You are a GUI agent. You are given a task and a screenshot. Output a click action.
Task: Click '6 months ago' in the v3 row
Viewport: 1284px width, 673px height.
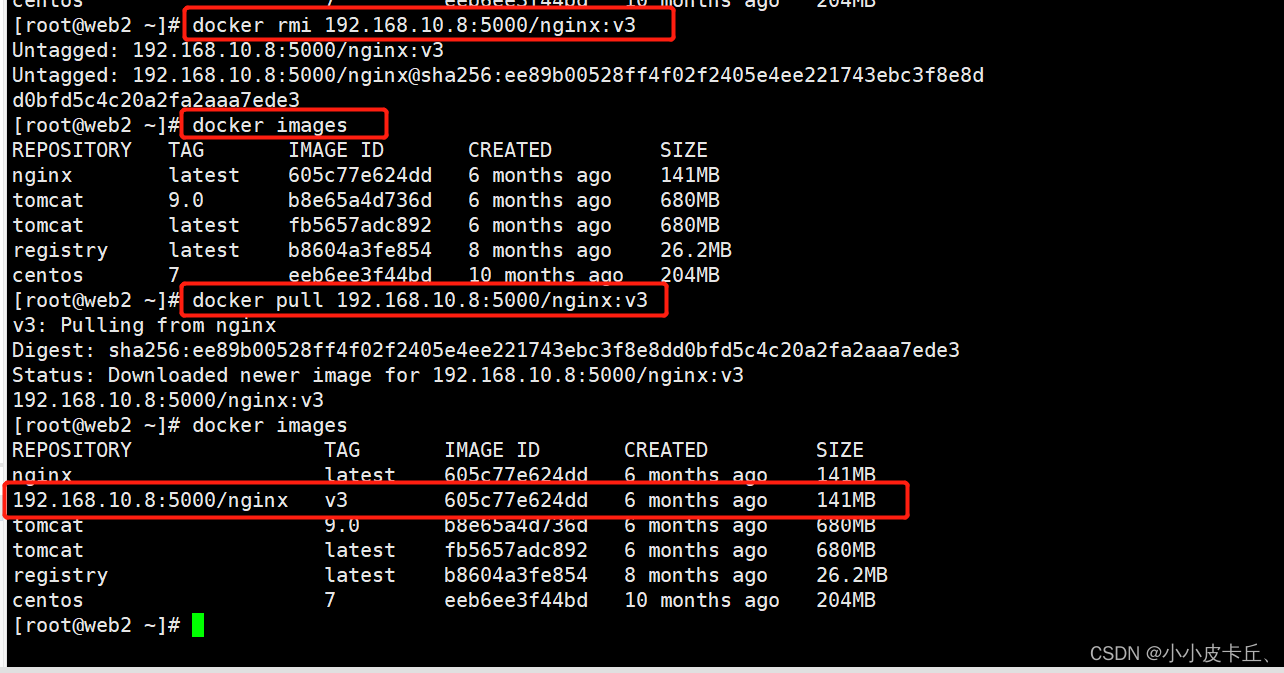pyautogui.click(x=696, y=500)
